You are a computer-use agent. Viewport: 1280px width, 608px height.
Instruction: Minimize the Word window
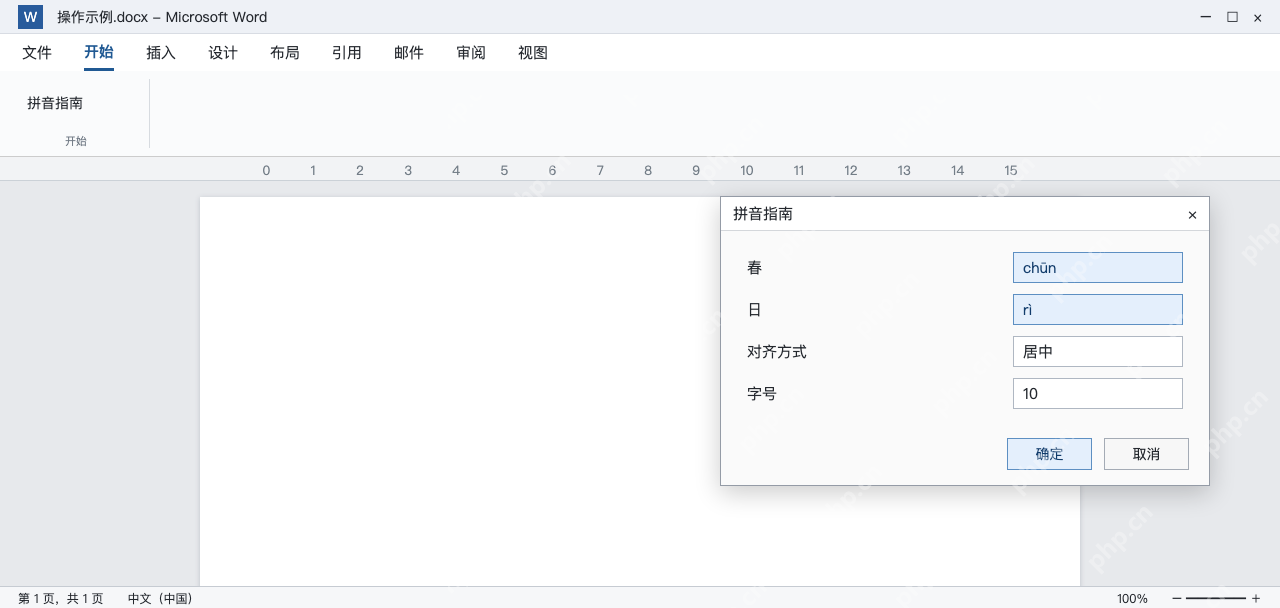(x=1207, y=17)
